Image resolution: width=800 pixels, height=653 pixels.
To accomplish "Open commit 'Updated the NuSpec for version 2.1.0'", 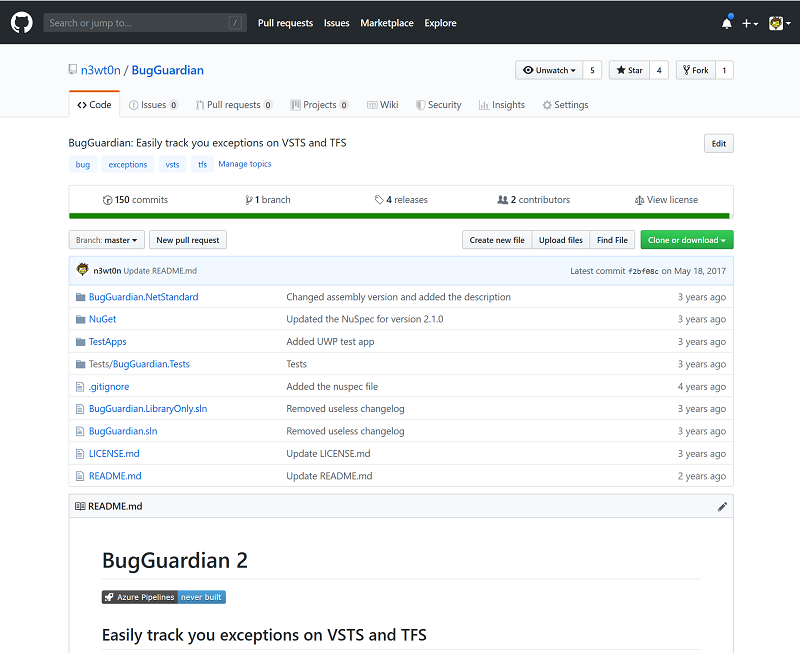I will [x=365, y=319].
